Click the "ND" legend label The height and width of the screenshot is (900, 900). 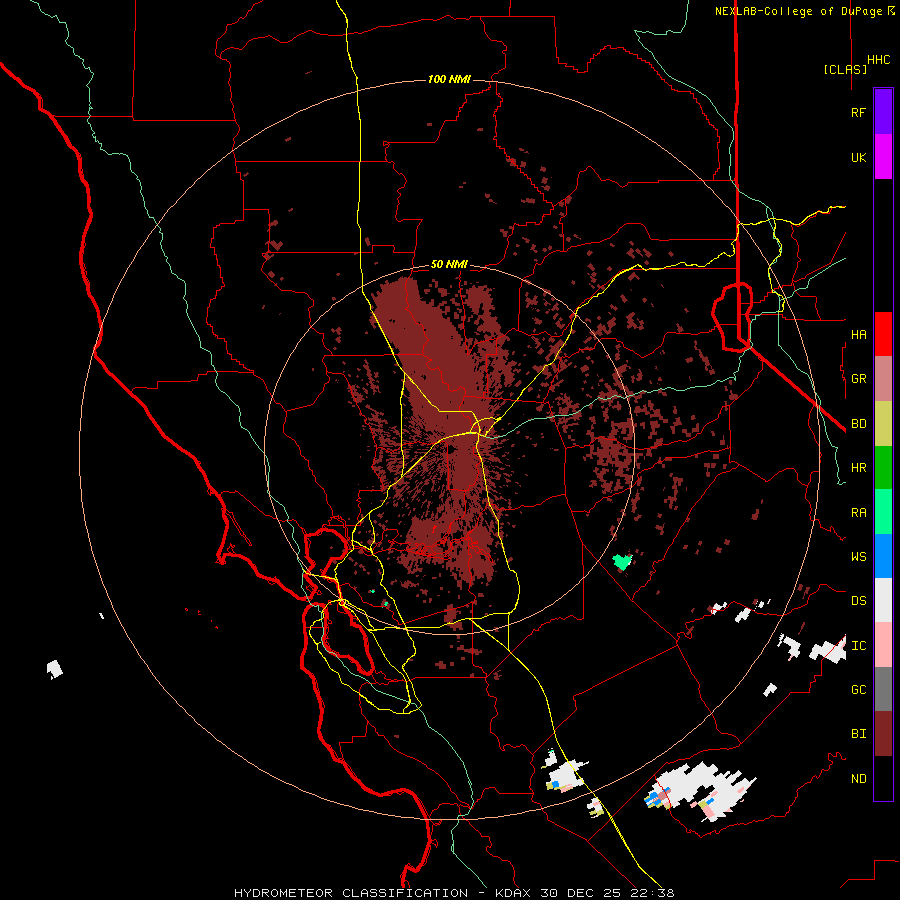[859, 778]
